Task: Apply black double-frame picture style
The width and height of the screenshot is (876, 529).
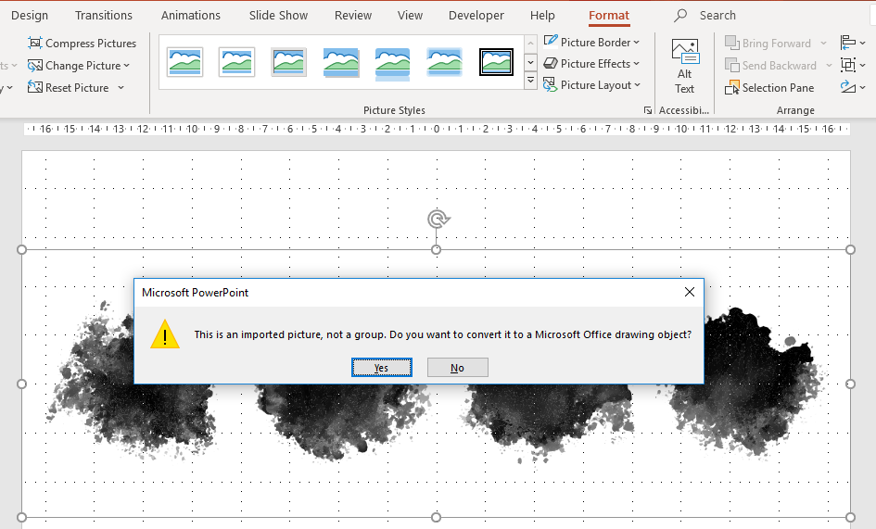Action: click(x=496, y=62)
